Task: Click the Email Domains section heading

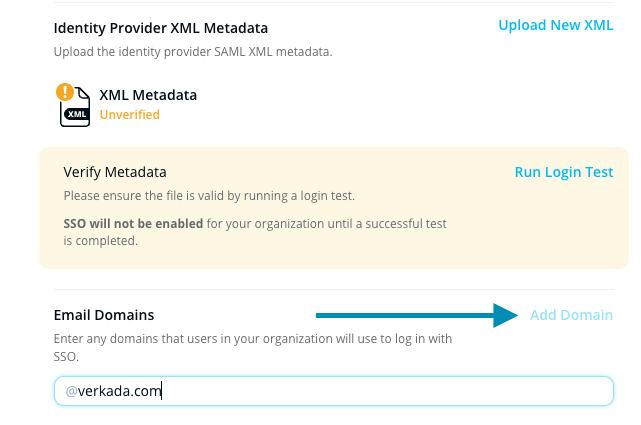Action: (104, 315)
